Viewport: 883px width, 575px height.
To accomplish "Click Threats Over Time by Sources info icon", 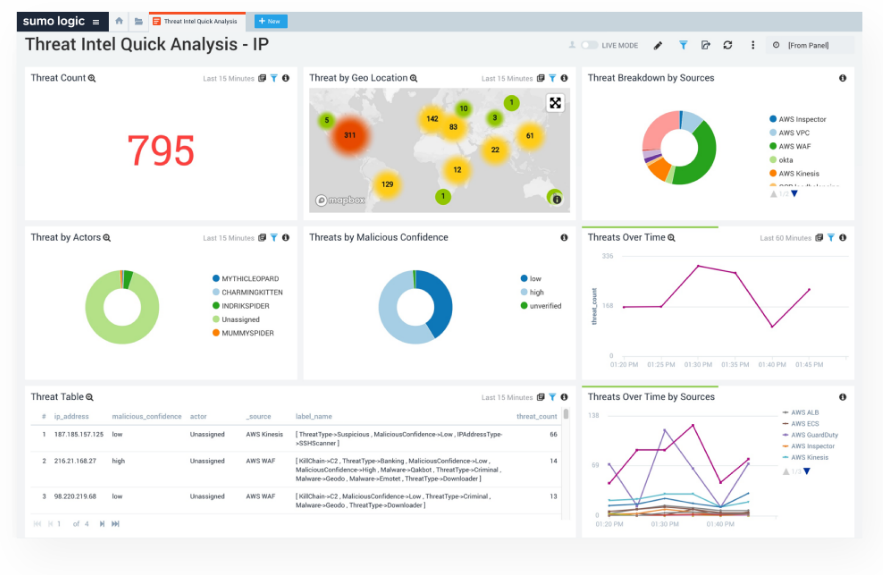I will click(842, 397).
